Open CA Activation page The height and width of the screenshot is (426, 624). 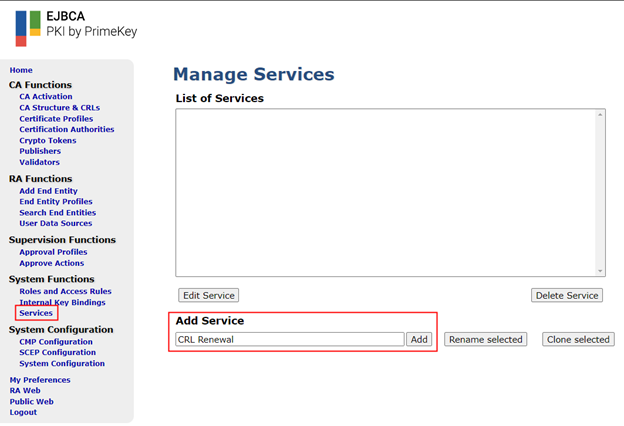pos(46,97)
